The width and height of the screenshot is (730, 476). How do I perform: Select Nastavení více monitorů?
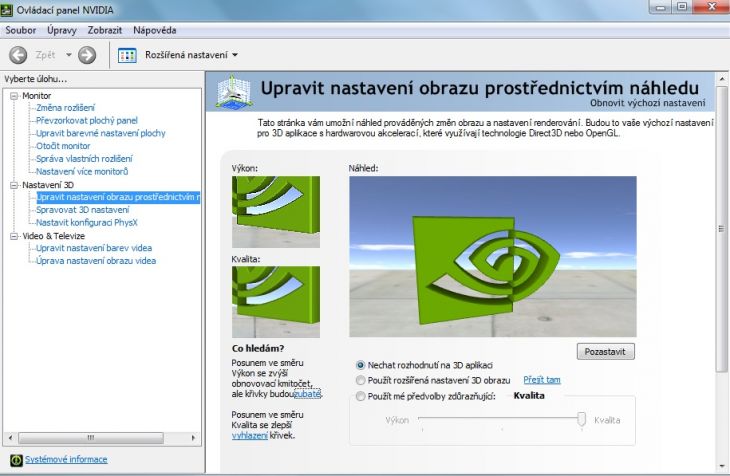(82, 171)
